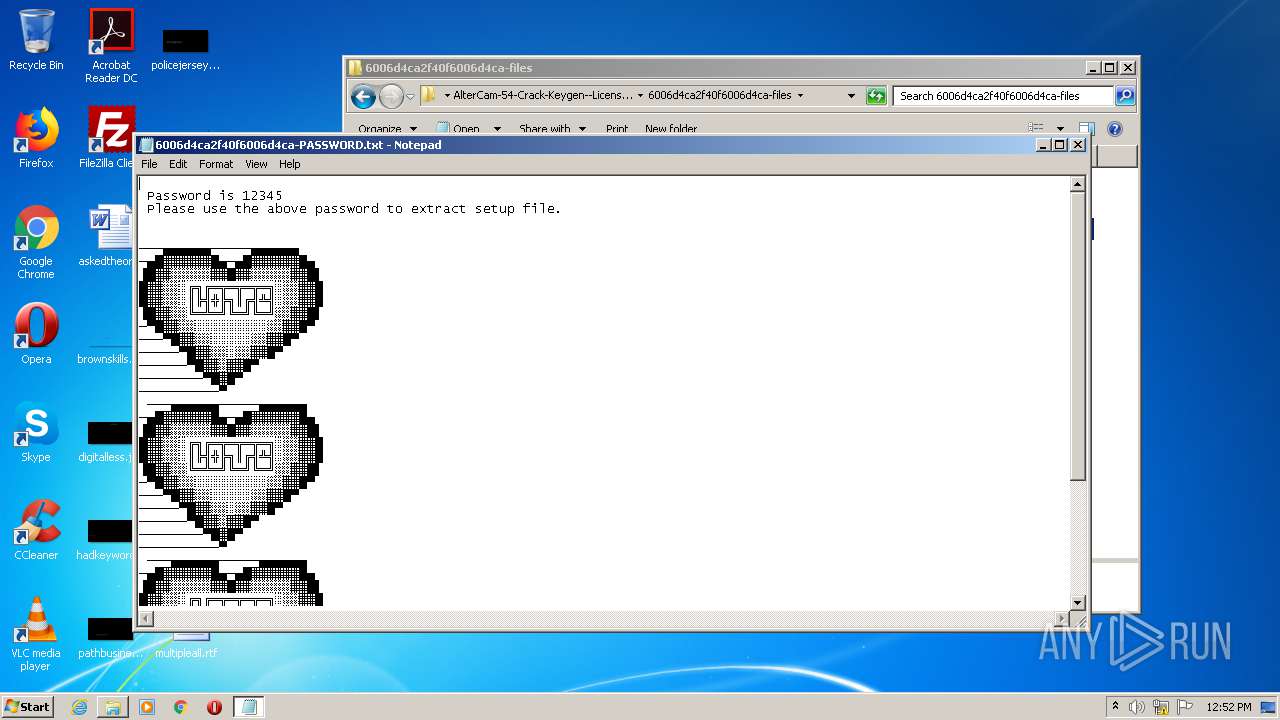Expand dropdown after 6006d4ca2f40f6006d4ca-files breadcrumb
Image resolution: width=1280 pixels, height=720 pixels.
(x=800, y=96)
